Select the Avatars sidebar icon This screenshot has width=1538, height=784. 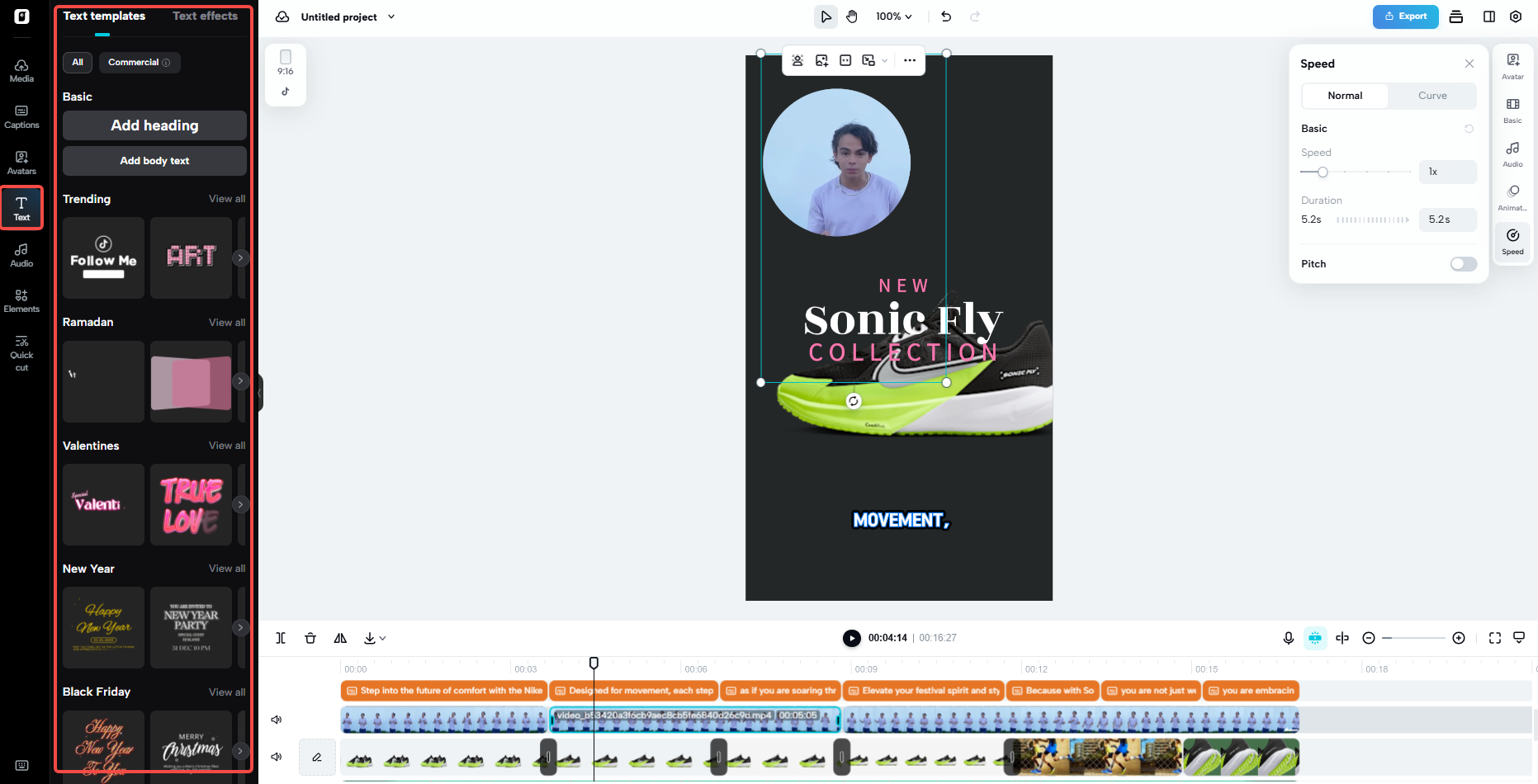tap(21, 162)
